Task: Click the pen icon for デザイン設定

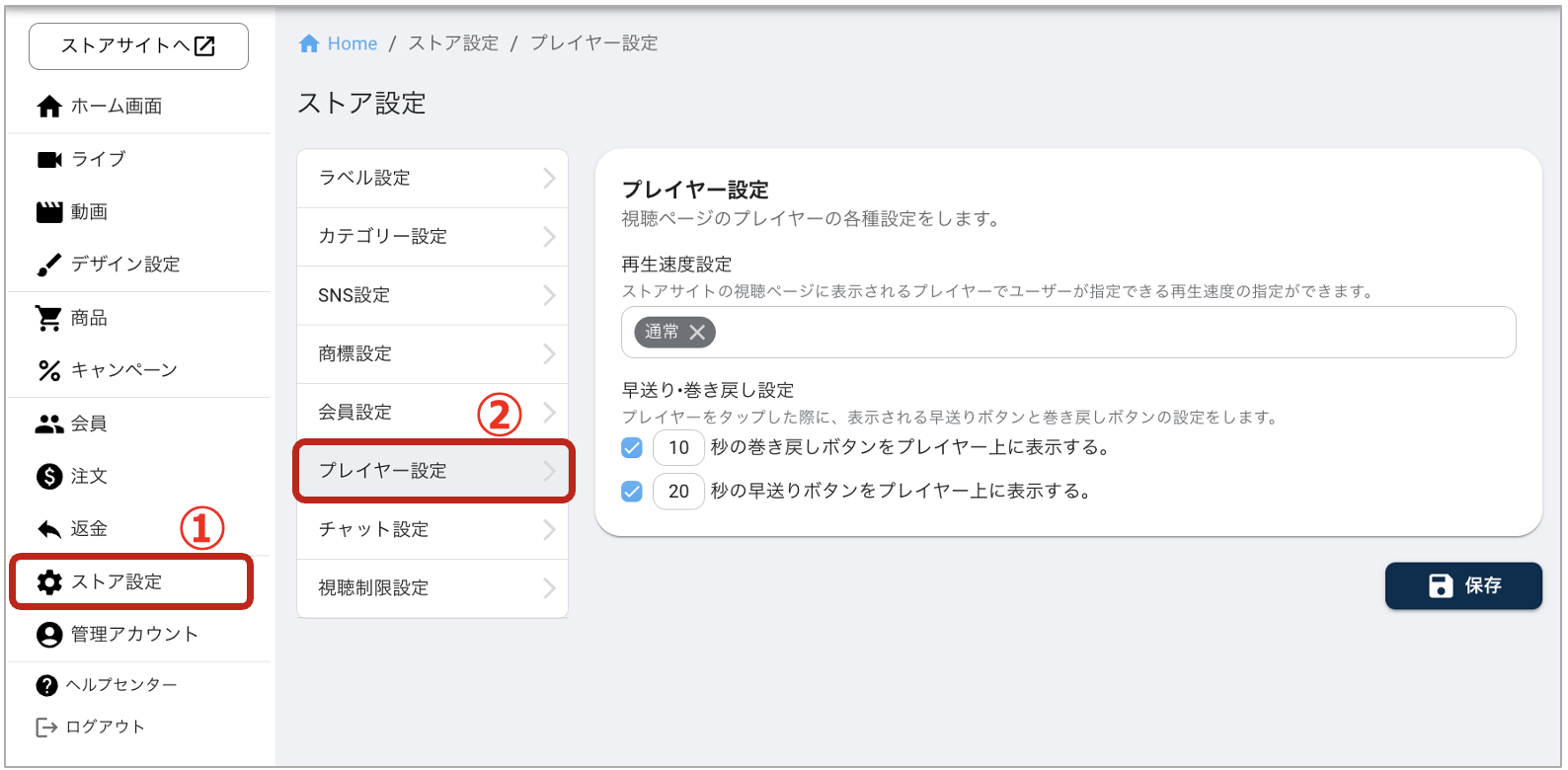Action: pyautogui.click(x=47, y=264)
